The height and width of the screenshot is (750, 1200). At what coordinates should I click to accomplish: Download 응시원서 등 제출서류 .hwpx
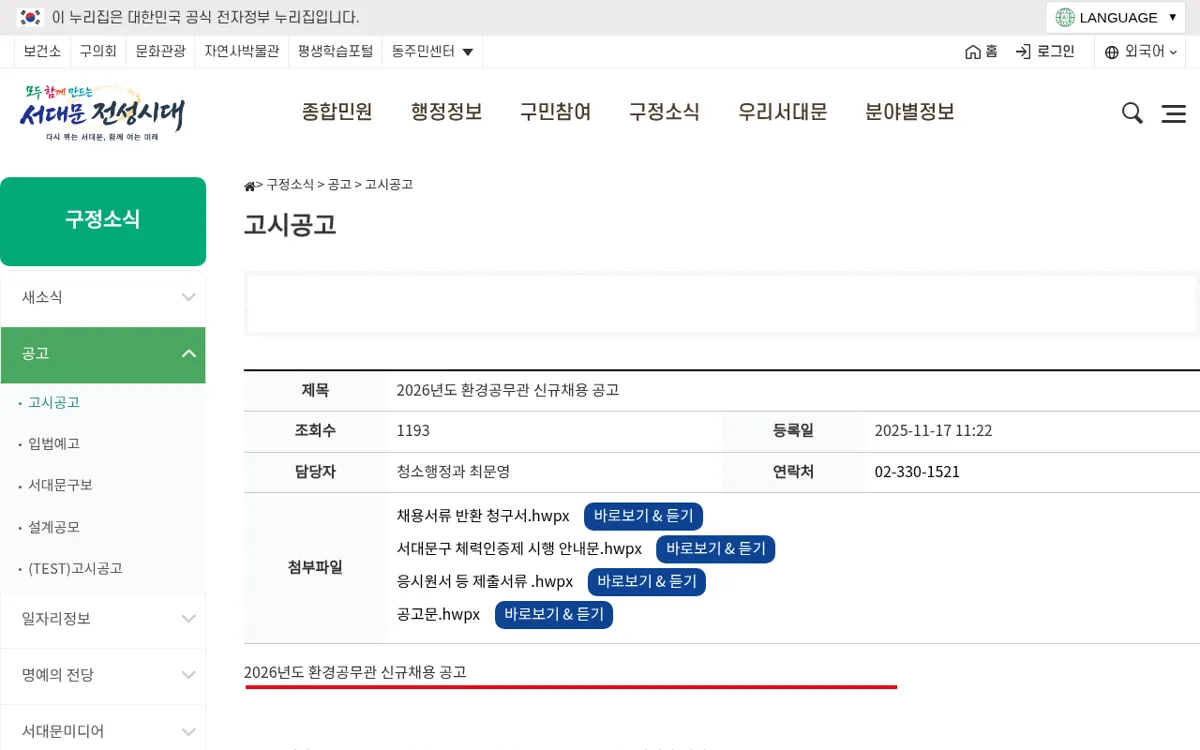[485, 582]
